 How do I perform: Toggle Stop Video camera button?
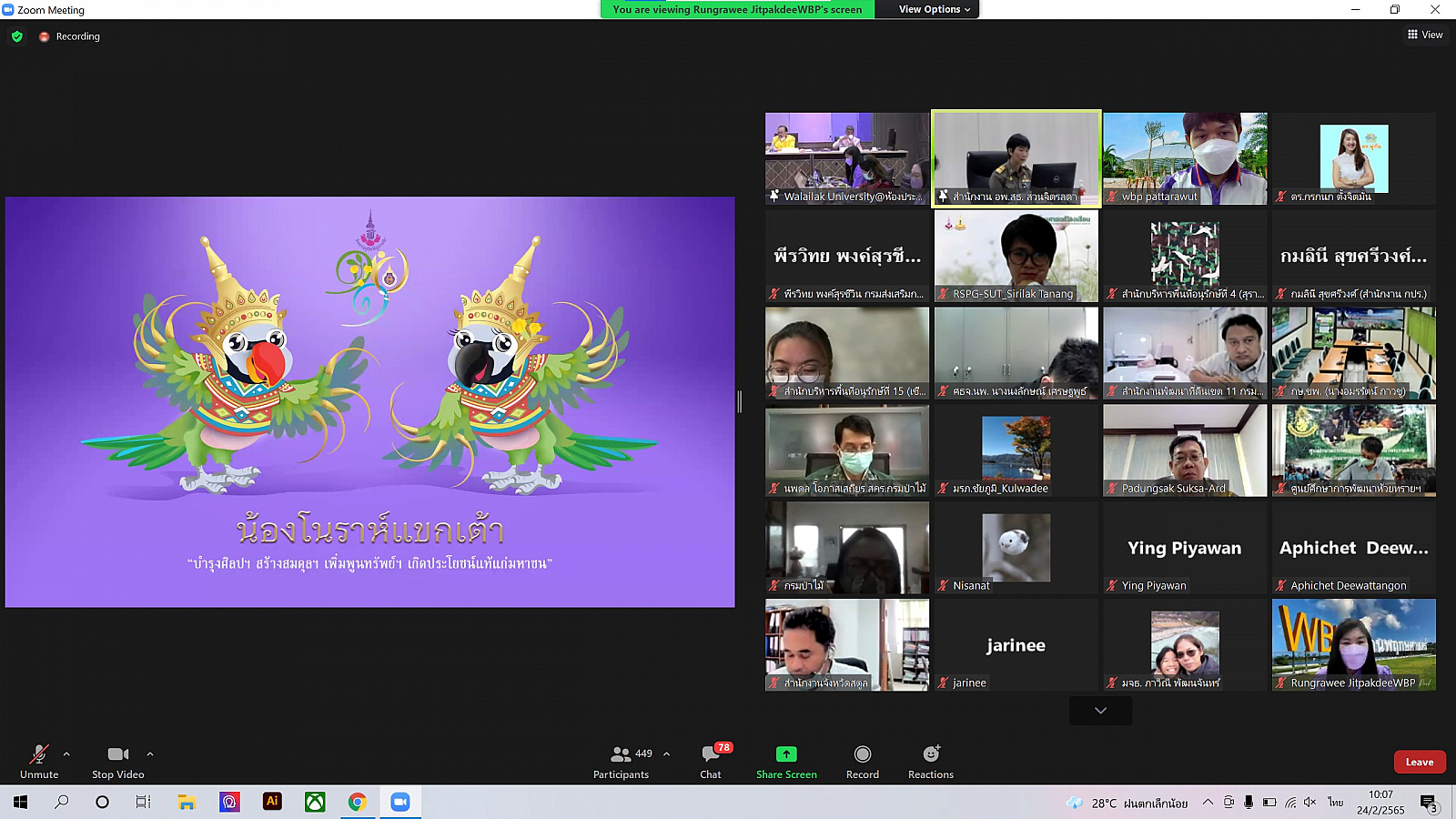click(x=117, y=754)
